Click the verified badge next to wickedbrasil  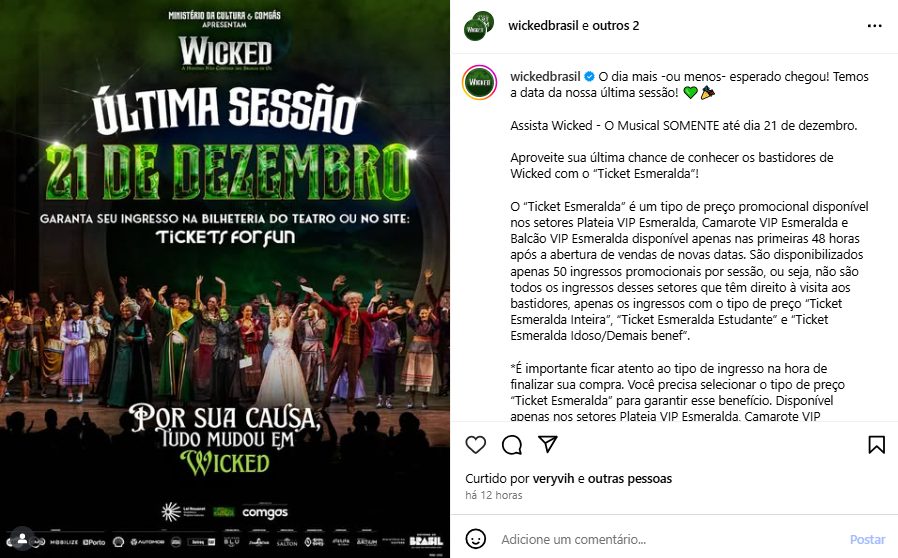point(589,76)
